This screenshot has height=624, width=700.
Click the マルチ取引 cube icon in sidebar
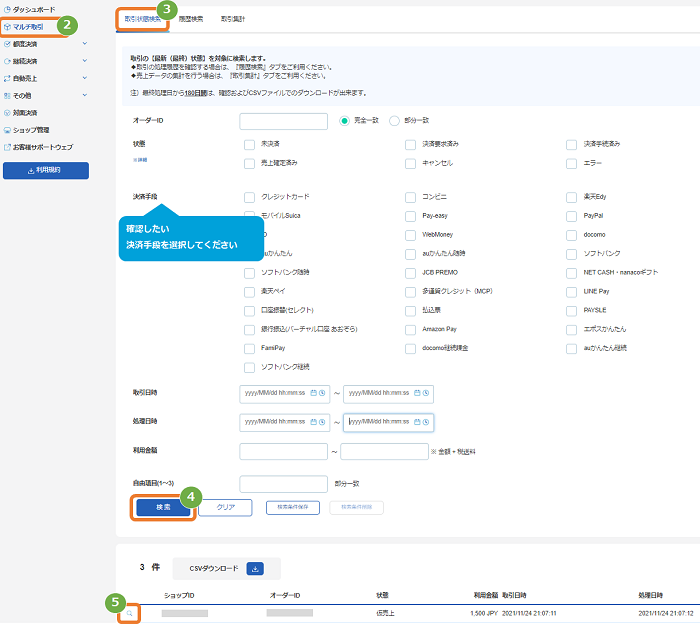click(x=7, y=27)
